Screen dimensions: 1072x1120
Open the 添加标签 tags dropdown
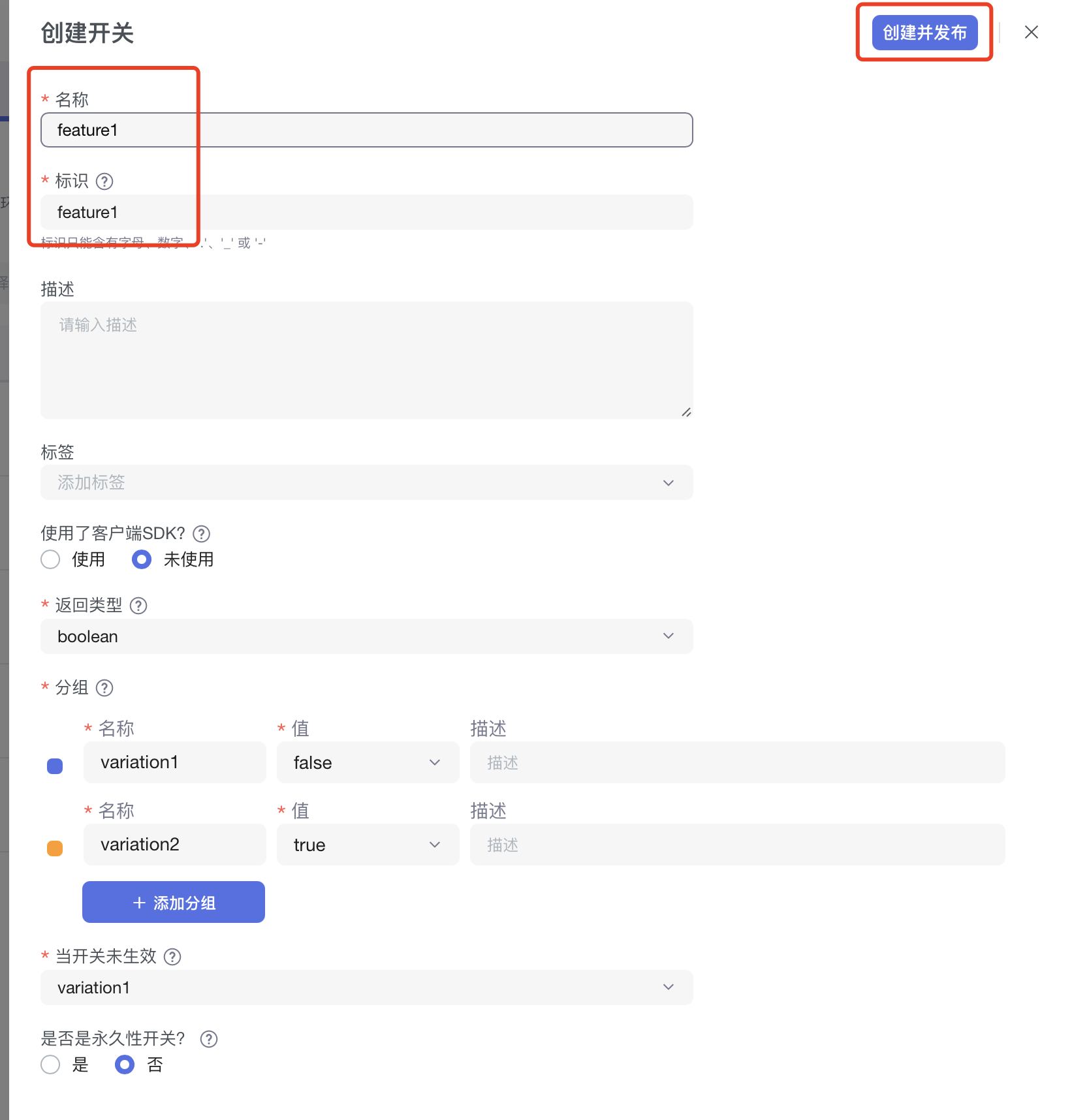click(366, 482)
